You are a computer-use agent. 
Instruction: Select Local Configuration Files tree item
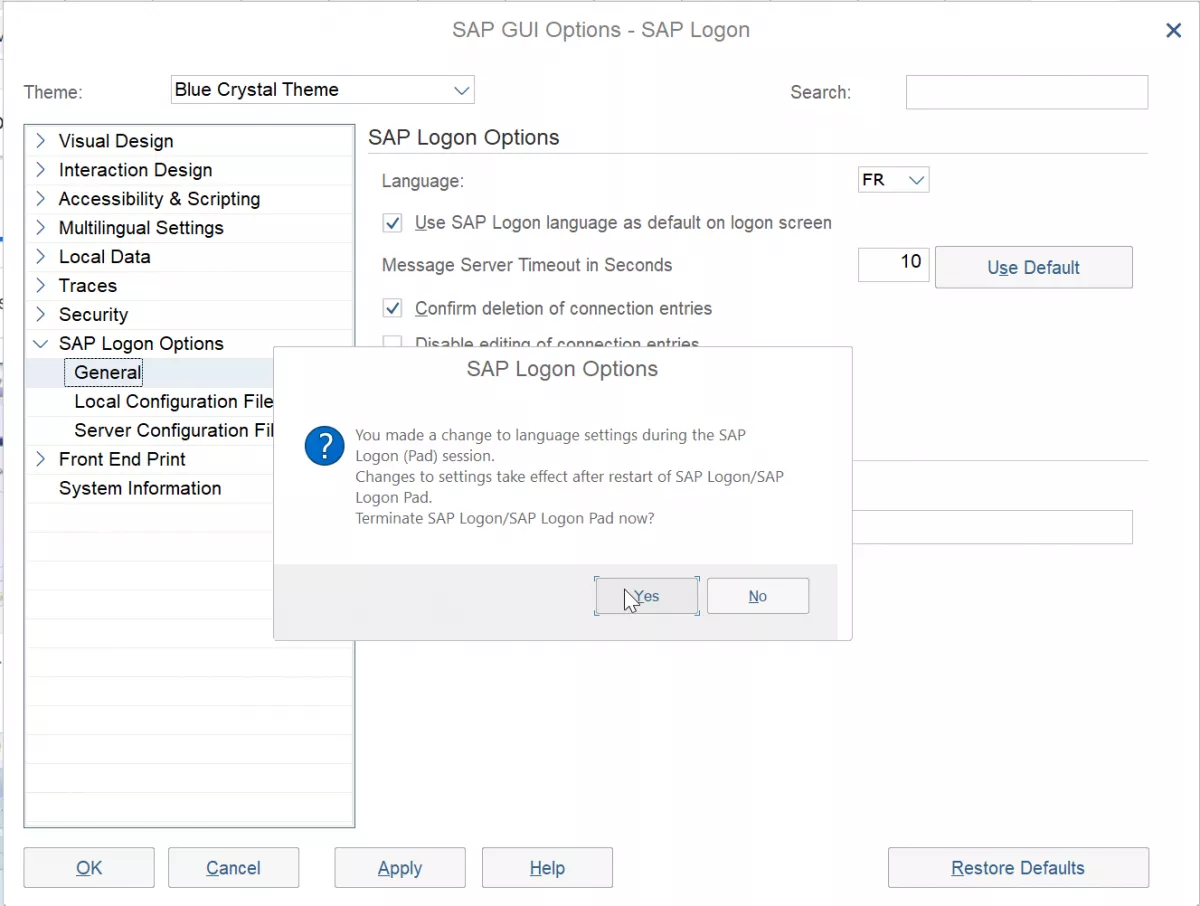174,402
